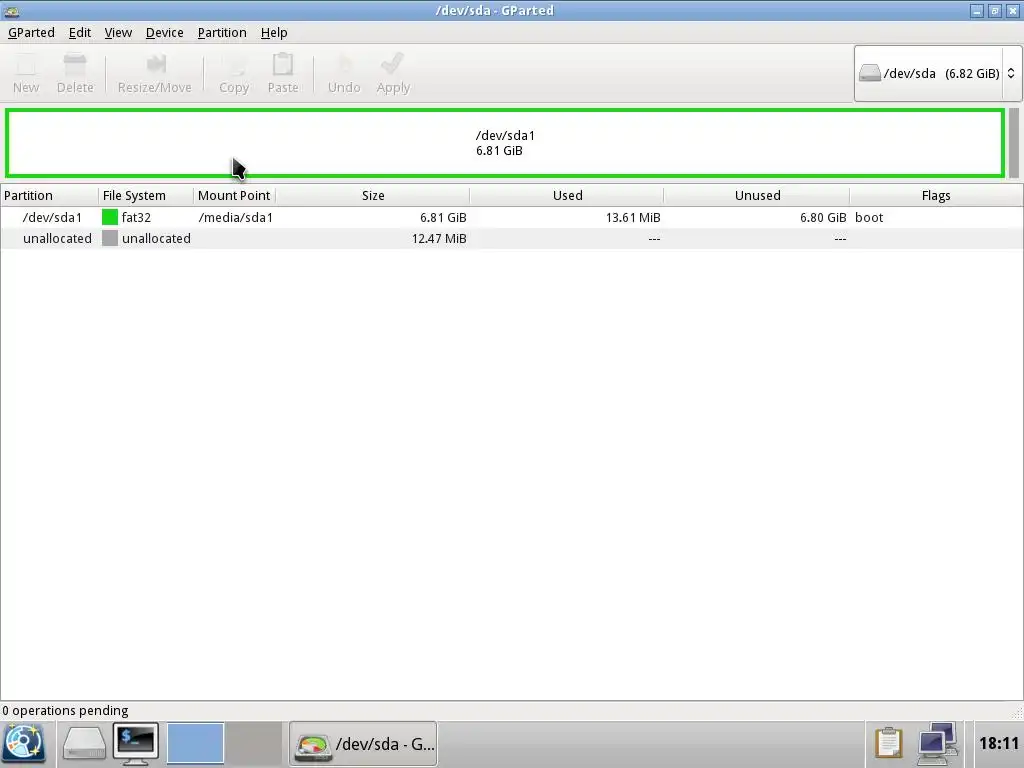The height and width of the screenshot is (768, 1024).
Task: Sort by the Mount Point column header
Action: point(234,195)
